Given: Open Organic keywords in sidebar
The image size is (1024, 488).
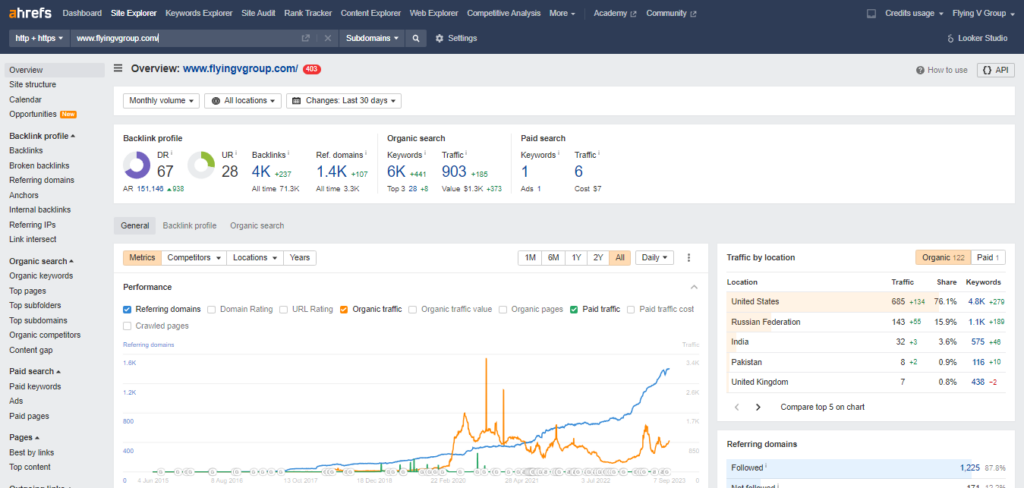Looking at the screenshot, I should pos(41,276).
